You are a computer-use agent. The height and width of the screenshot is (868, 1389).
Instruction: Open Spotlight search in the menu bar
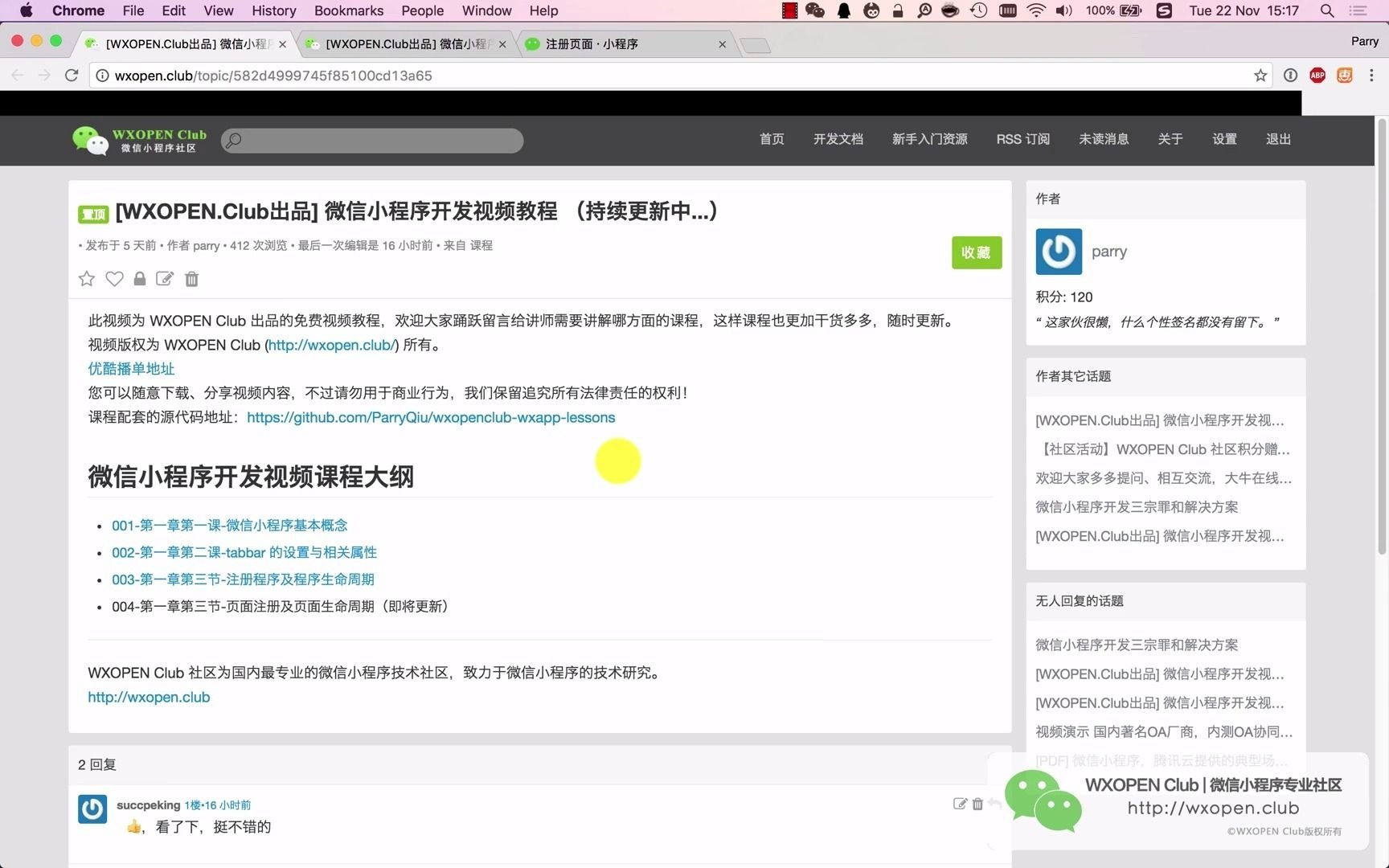point(1327,10)
